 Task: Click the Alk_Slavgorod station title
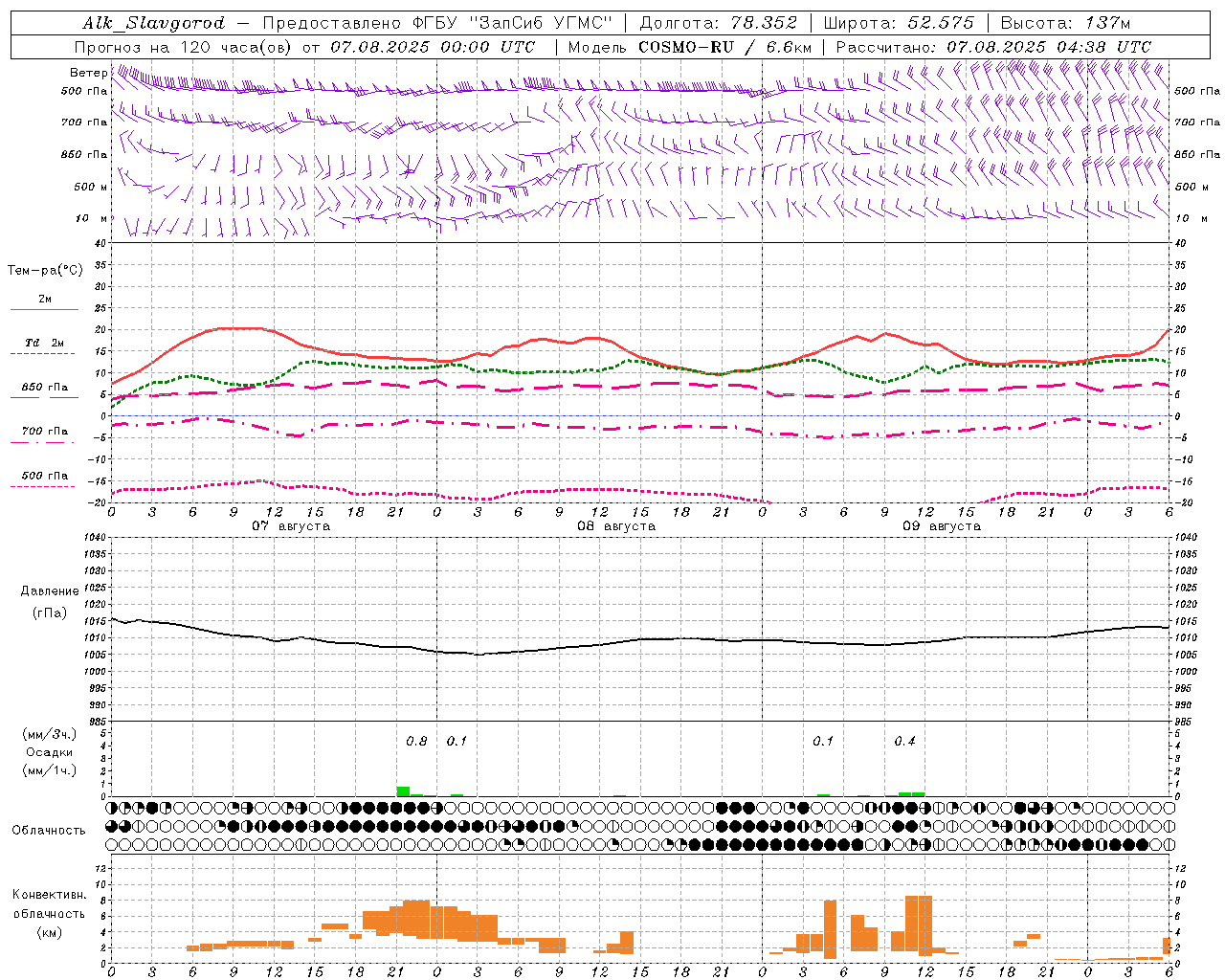click(x=153, y=23)
